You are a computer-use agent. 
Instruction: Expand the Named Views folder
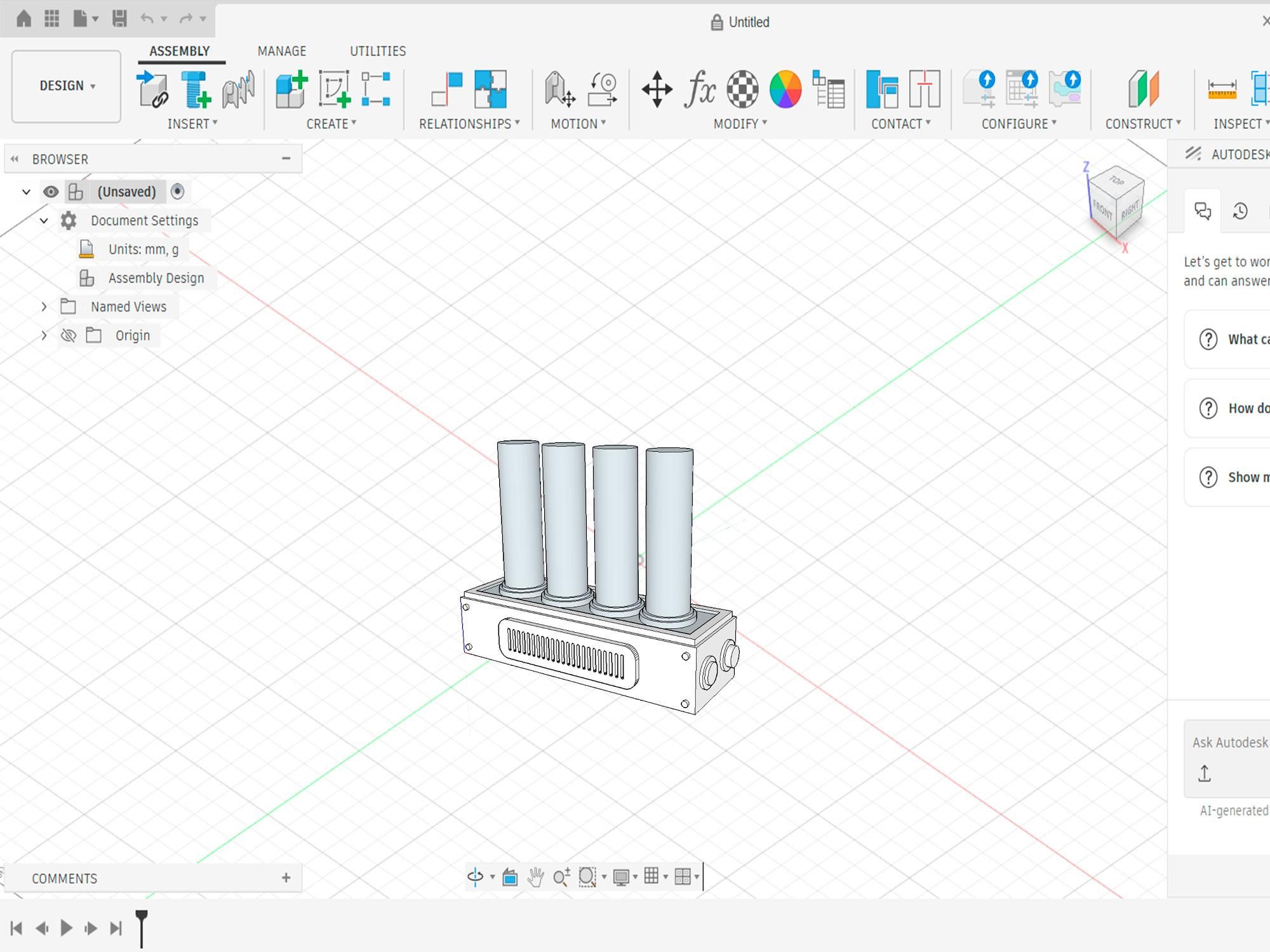click(x=44, y=307)
